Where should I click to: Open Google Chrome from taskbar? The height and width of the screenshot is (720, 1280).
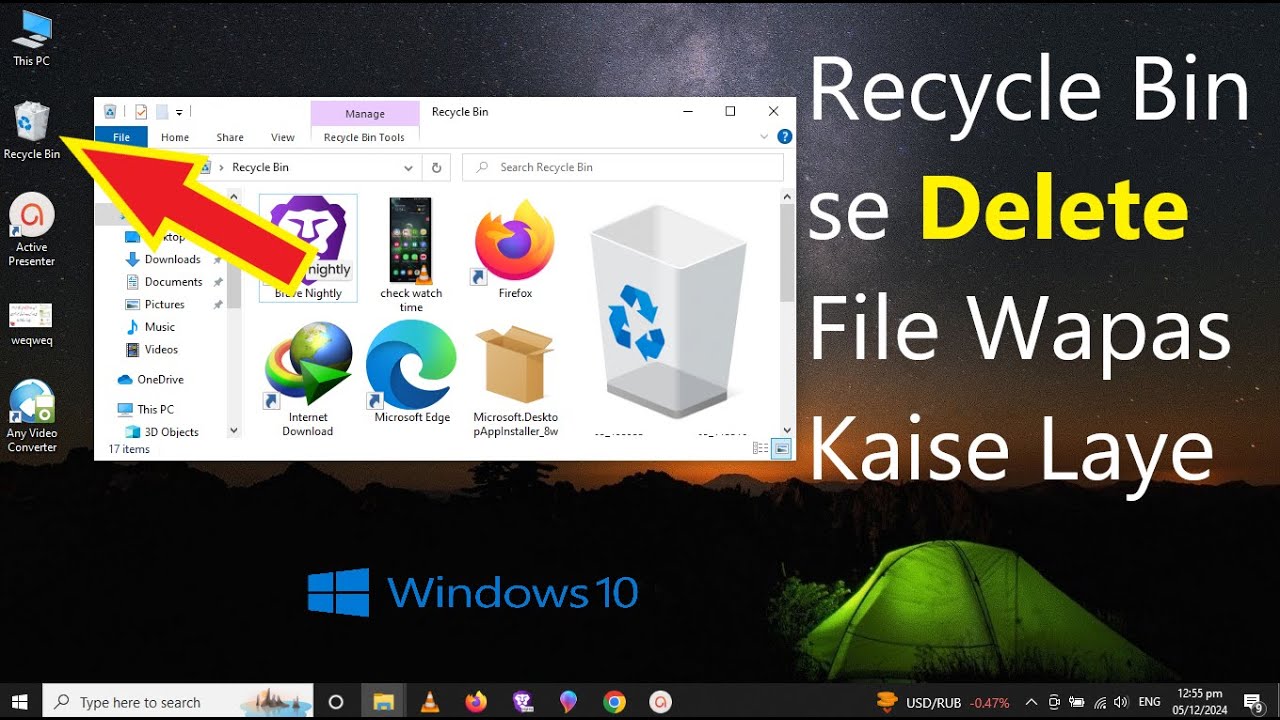pos(614,702)
